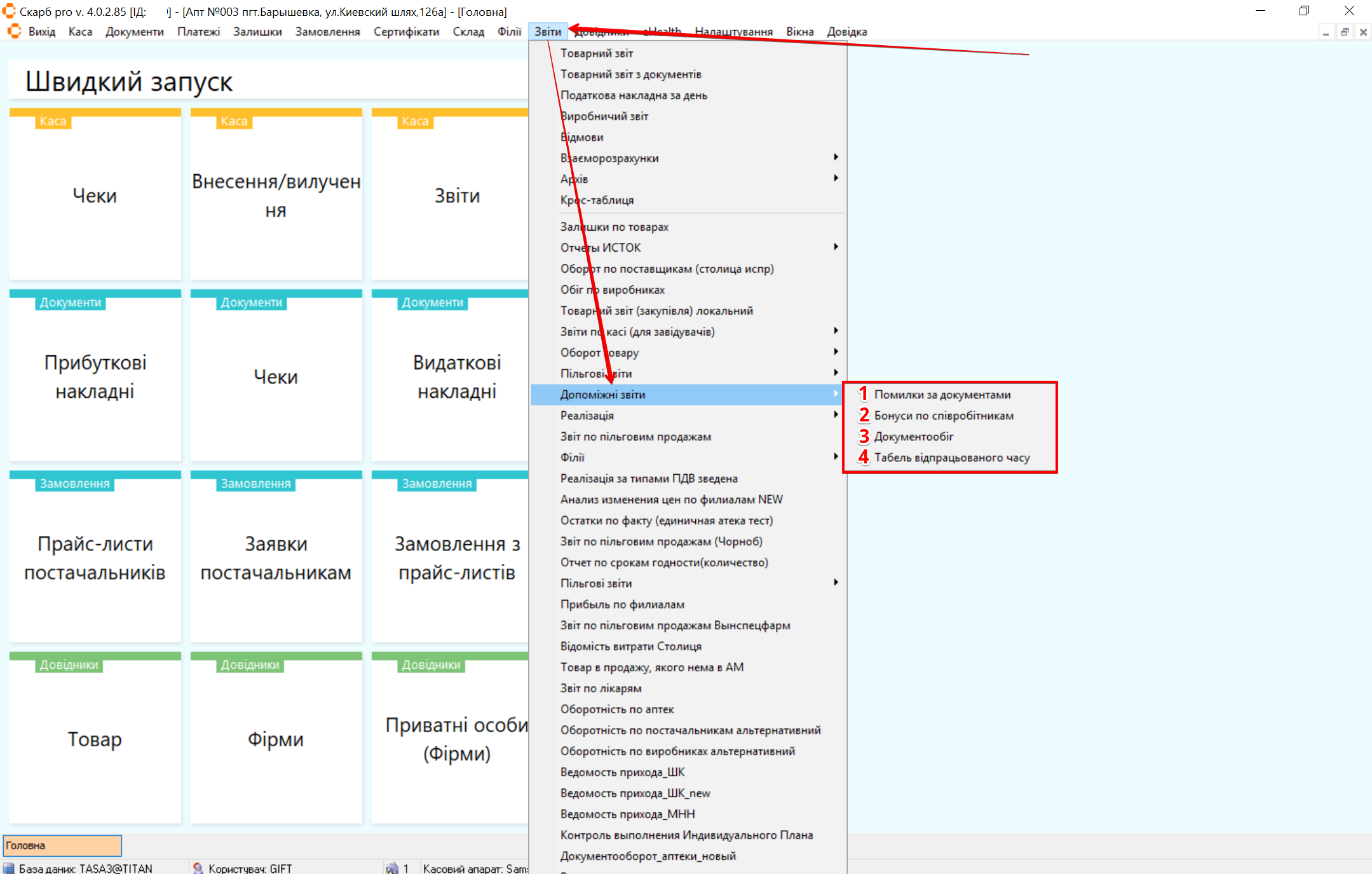
Task: Expand the Взаєморозрахунки submenu arrow
Action: pyautogui.click(x=836, y=158)
